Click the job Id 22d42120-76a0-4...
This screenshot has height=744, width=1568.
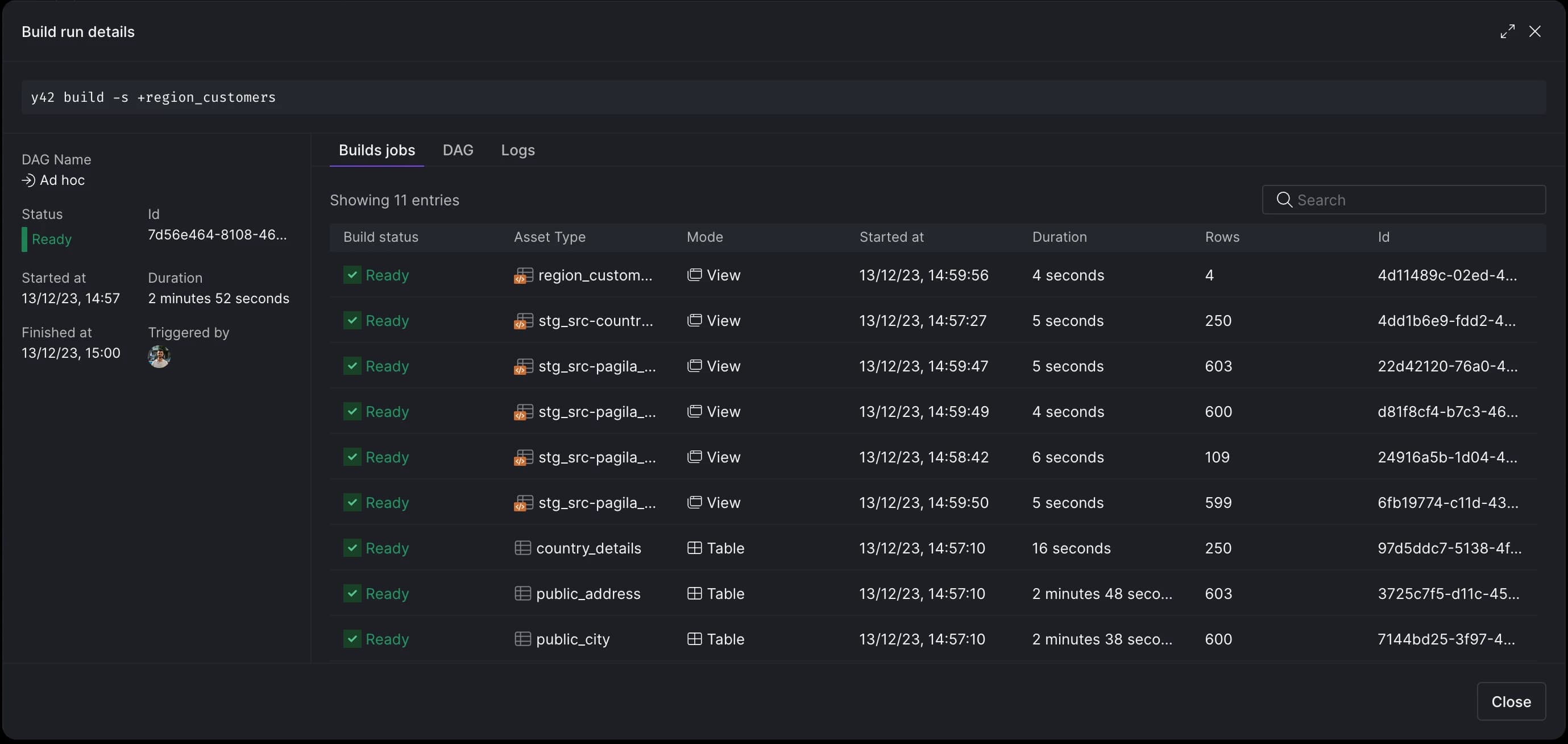(x=1447, y=366)
